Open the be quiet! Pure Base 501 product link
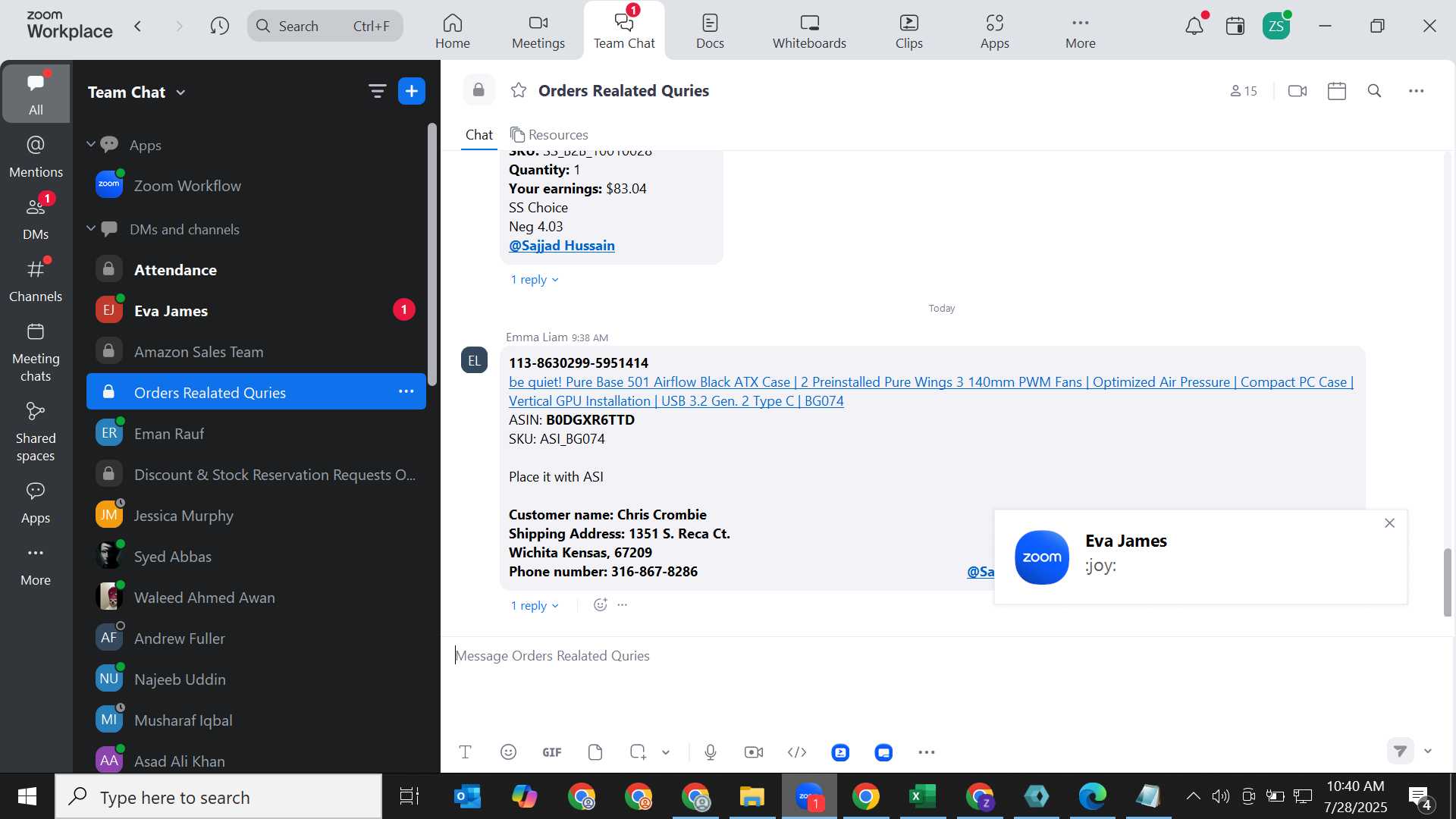 (931, 391)
